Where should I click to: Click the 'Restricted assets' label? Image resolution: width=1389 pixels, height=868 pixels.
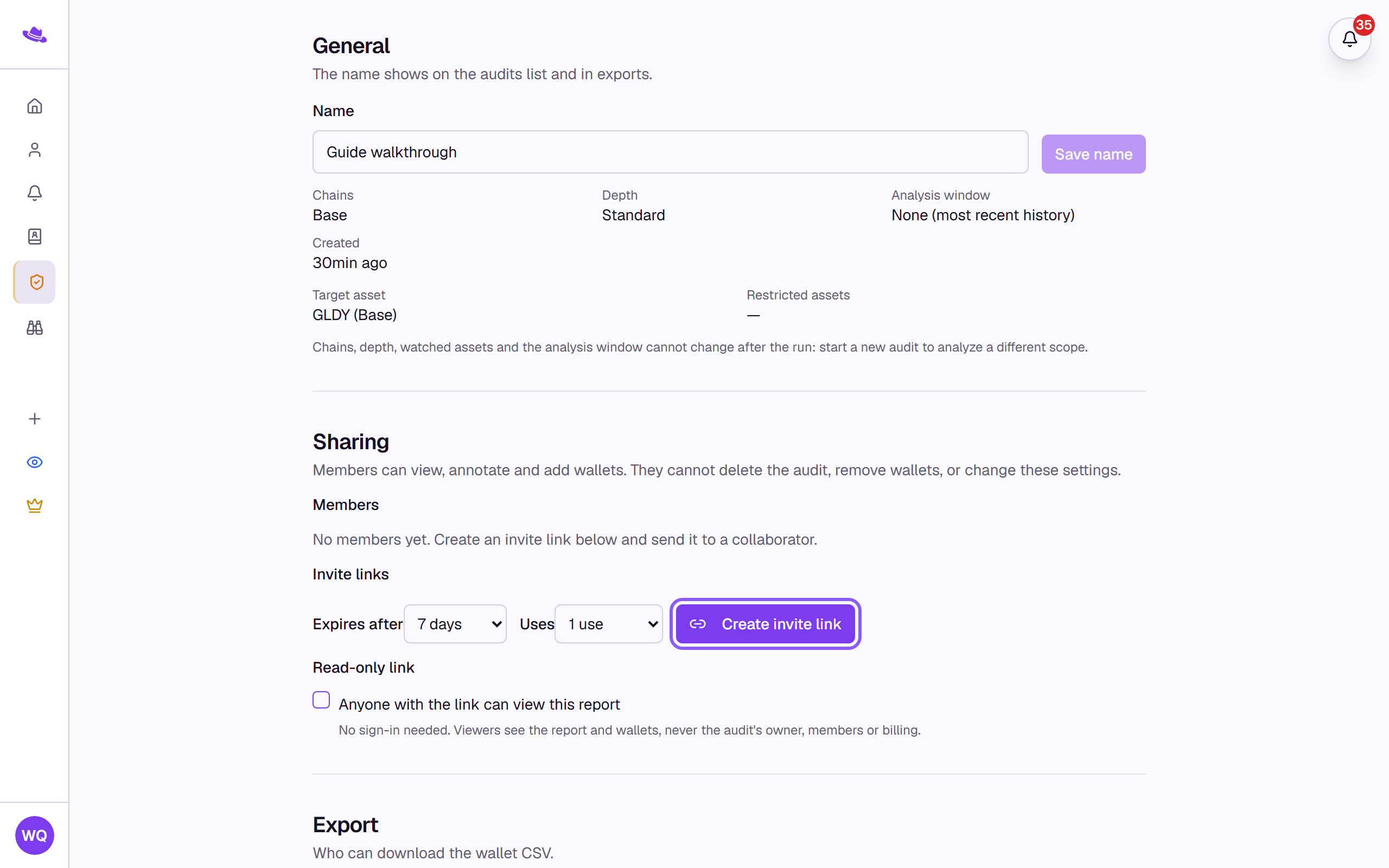[x=798, y=295]
